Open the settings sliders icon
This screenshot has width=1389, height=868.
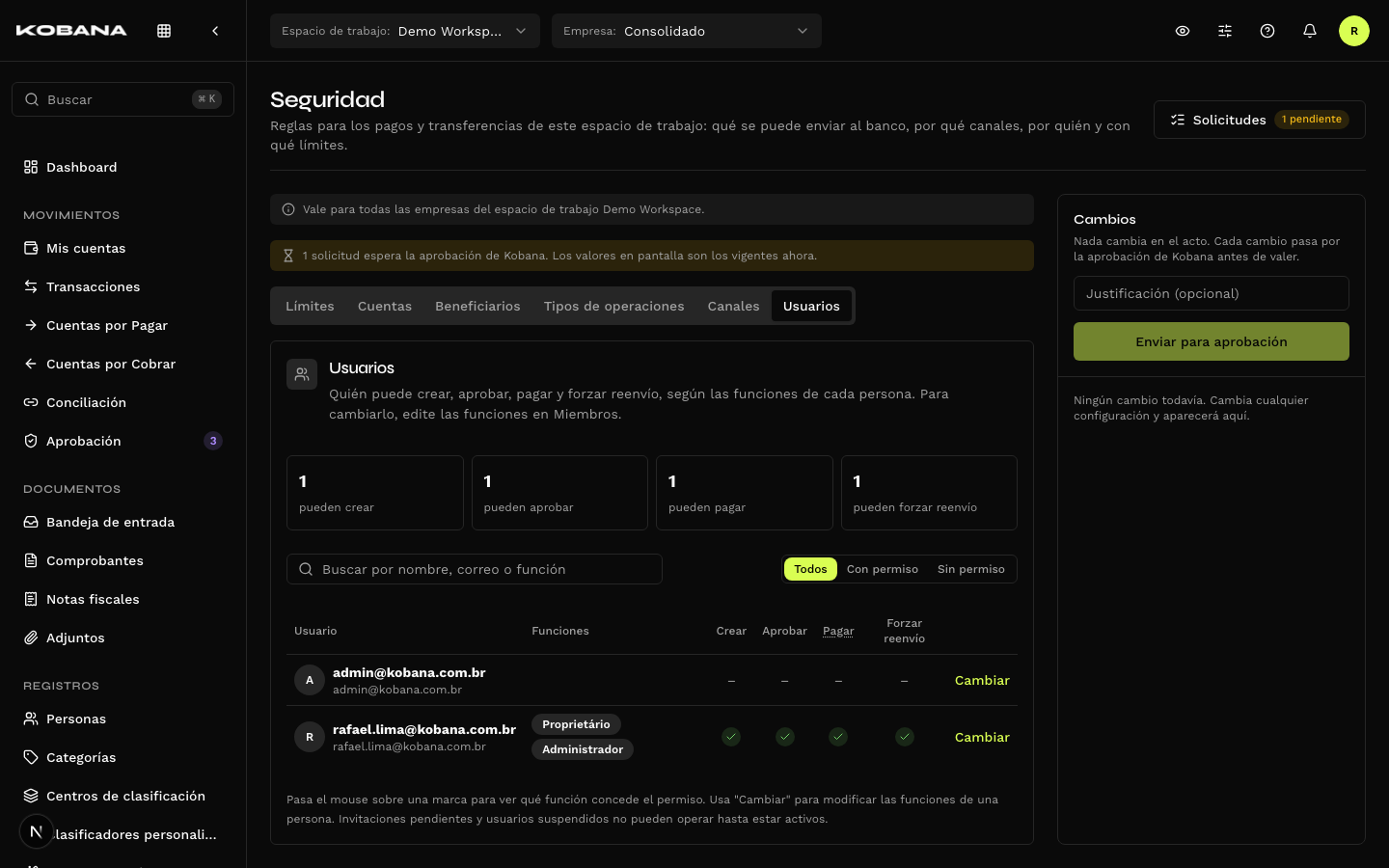(x=1225, y=31)
